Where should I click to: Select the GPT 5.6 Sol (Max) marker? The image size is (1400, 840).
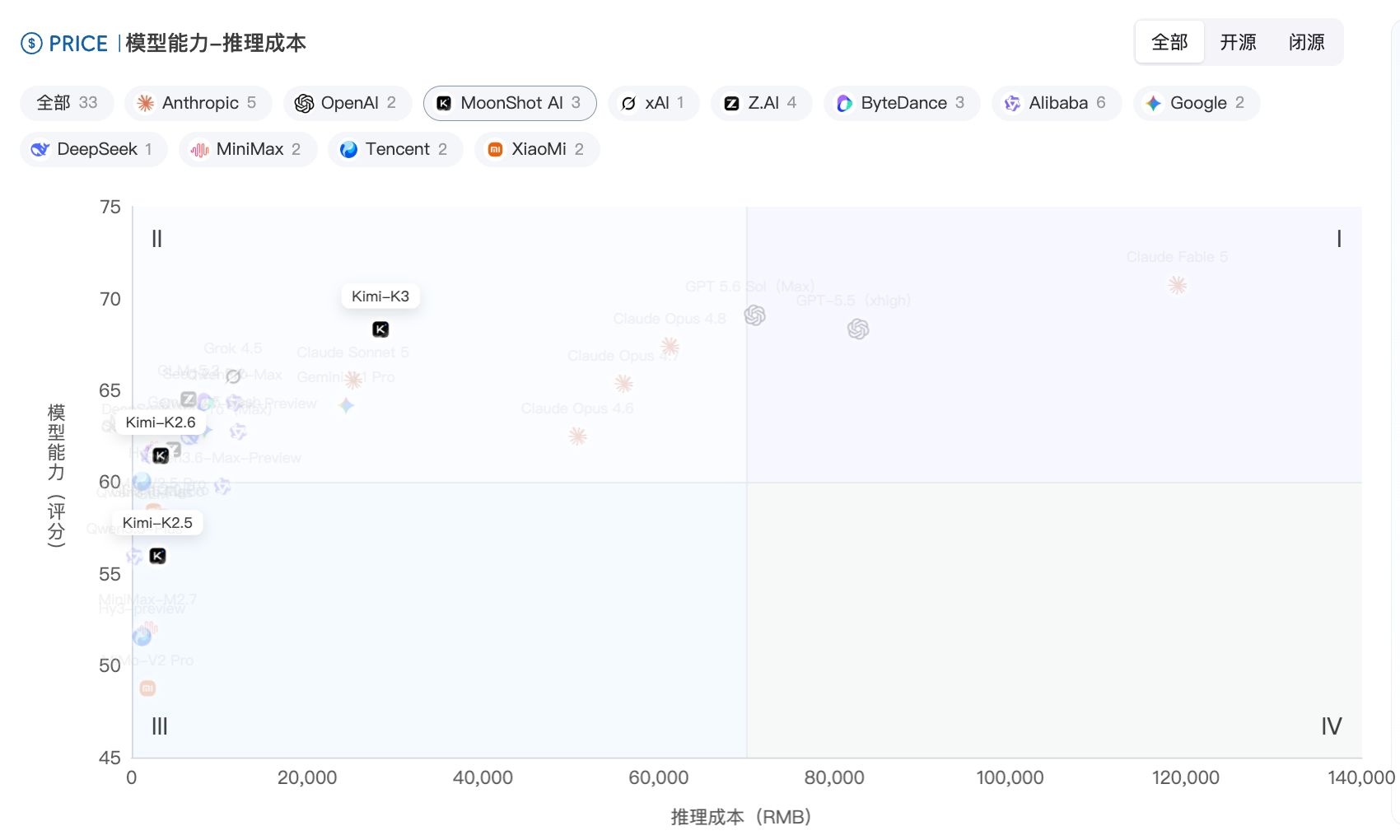pyautogui.click(x=754, y=315)
